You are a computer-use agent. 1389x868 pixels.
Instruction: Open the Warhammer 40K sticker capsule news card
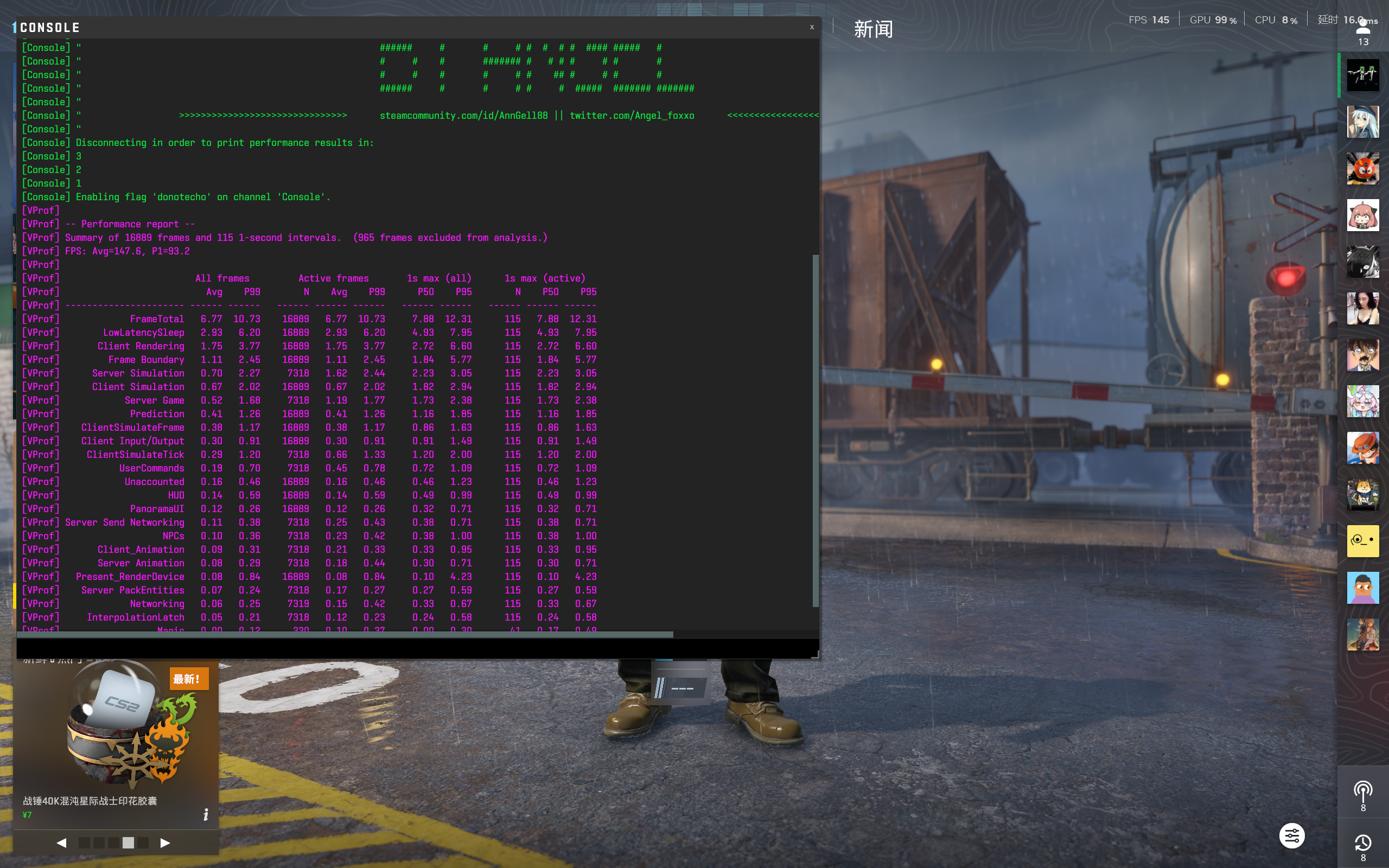click(116, 743)
